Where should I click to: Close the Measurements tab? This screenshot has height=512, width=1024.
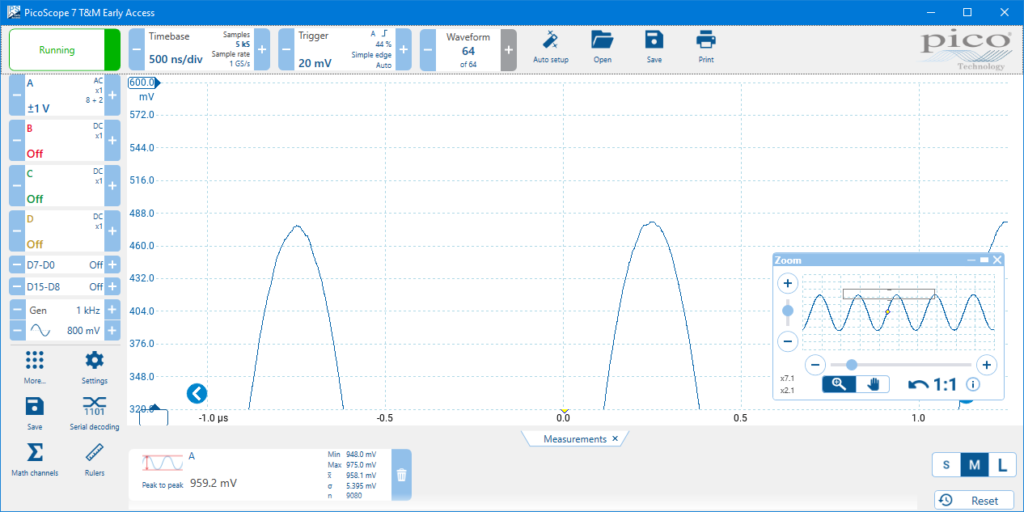615,439
